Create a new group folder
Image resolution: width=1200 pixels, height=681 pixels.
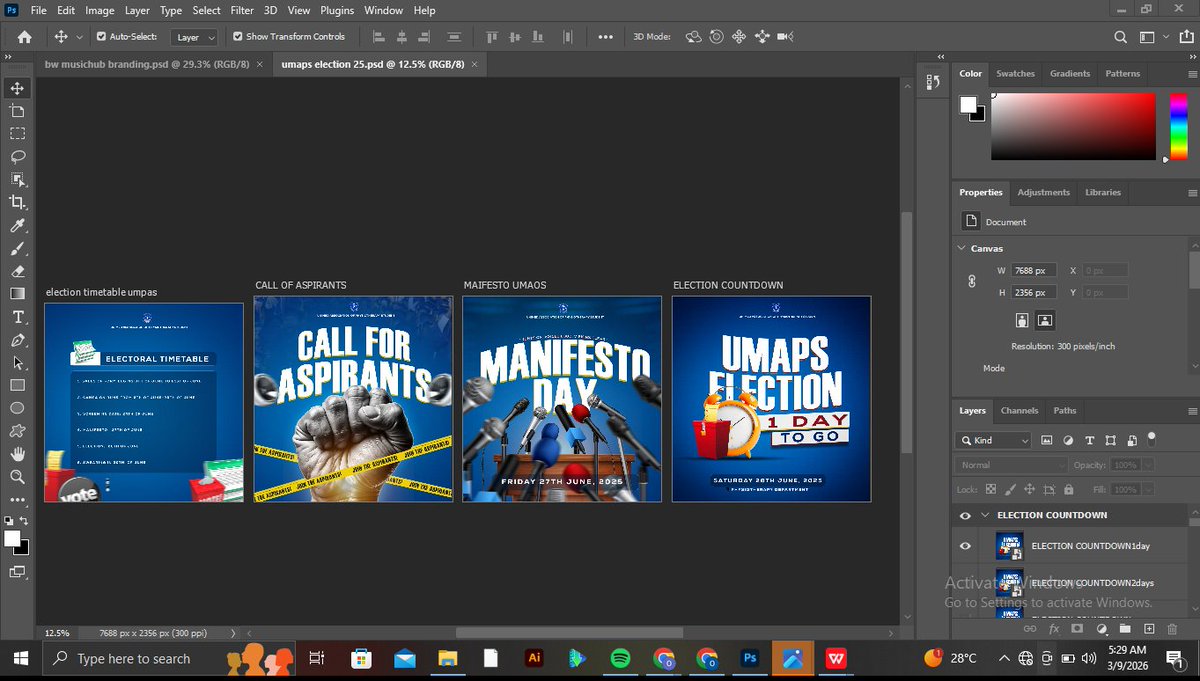[x=1125, y=629]
